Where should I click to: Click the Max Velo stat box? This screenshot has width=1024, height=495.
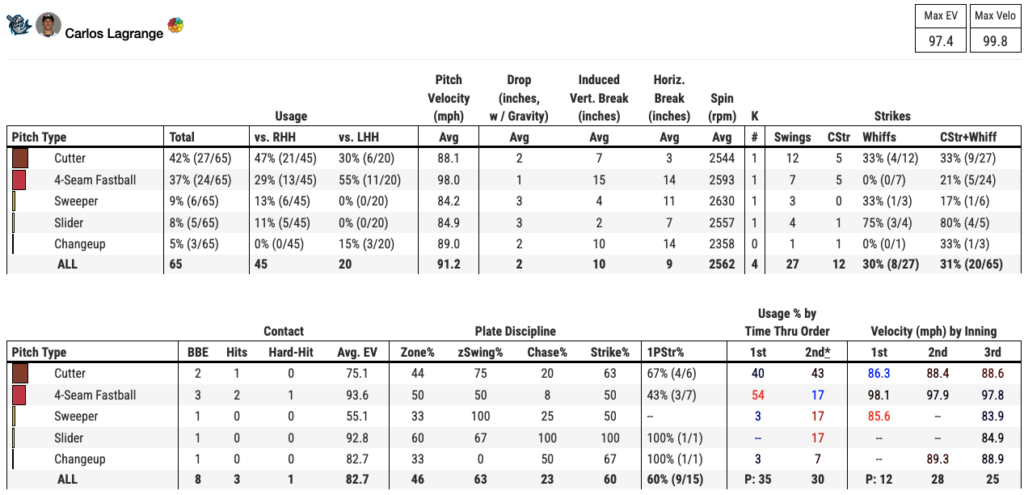coord(995,28)
